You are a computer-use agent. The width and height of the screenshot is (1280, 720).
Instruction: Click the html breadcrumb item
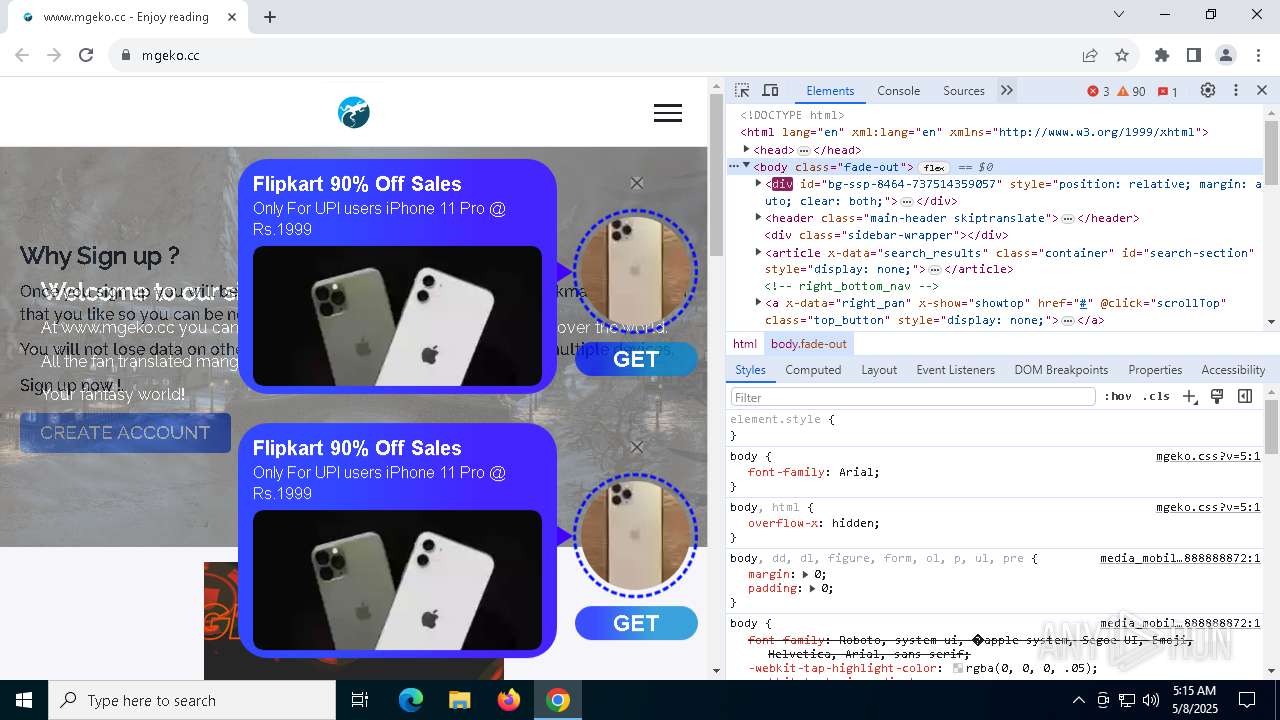(745, 344)
